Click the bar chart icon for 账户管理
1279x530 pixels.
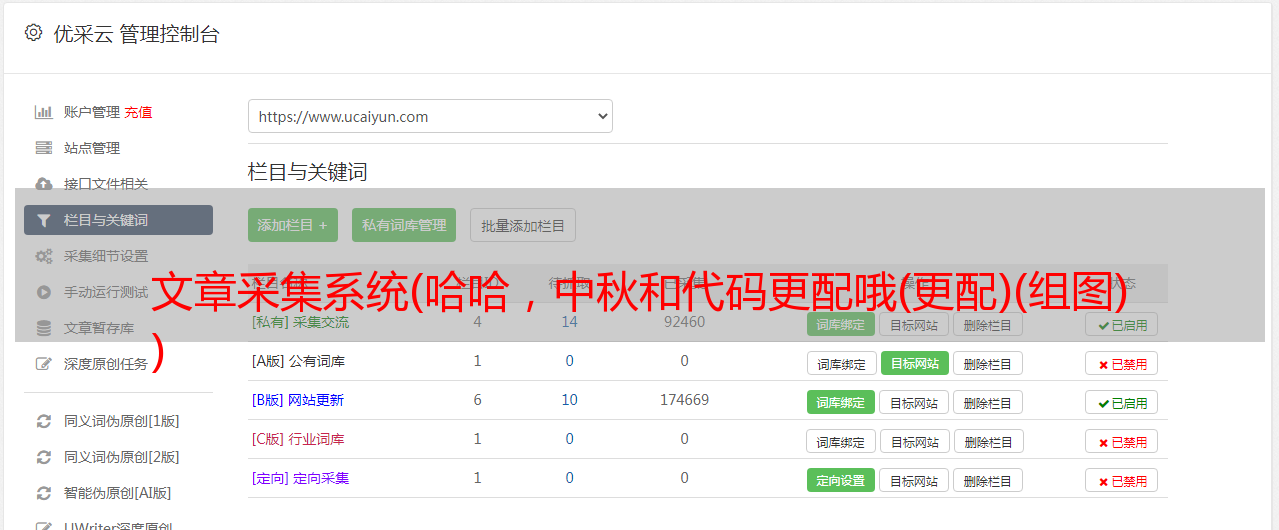pos(44,112)
